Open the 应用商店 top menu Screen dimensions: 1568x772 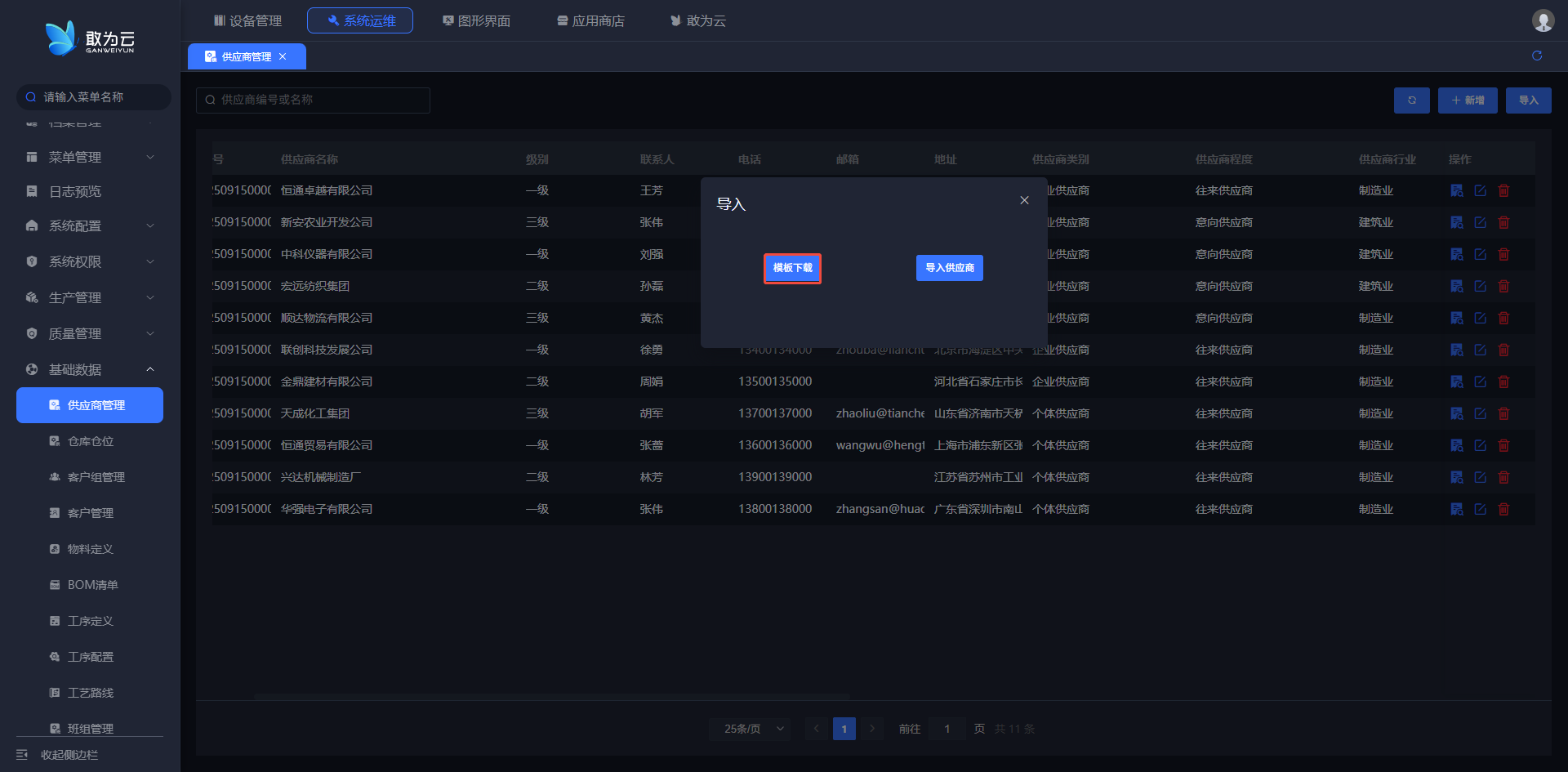(590, 20)
